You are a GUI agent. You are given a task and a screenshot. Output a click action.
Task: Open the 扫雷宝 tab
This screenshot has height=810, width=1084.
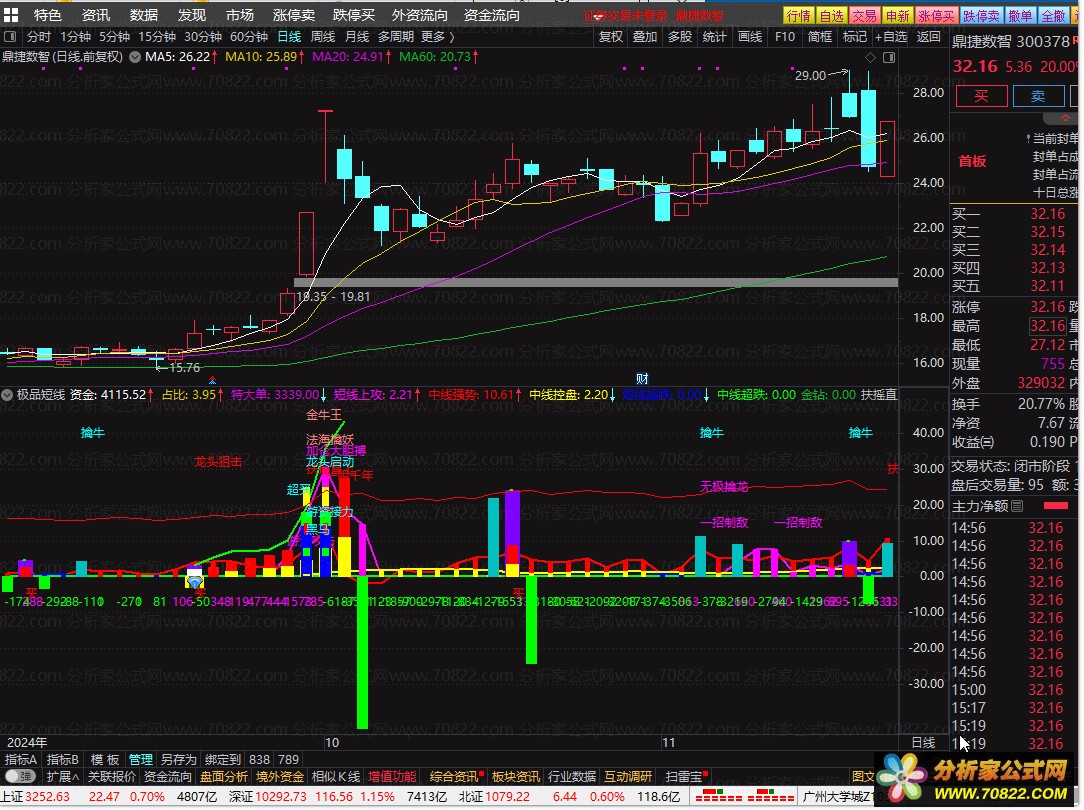click(684, 777)
